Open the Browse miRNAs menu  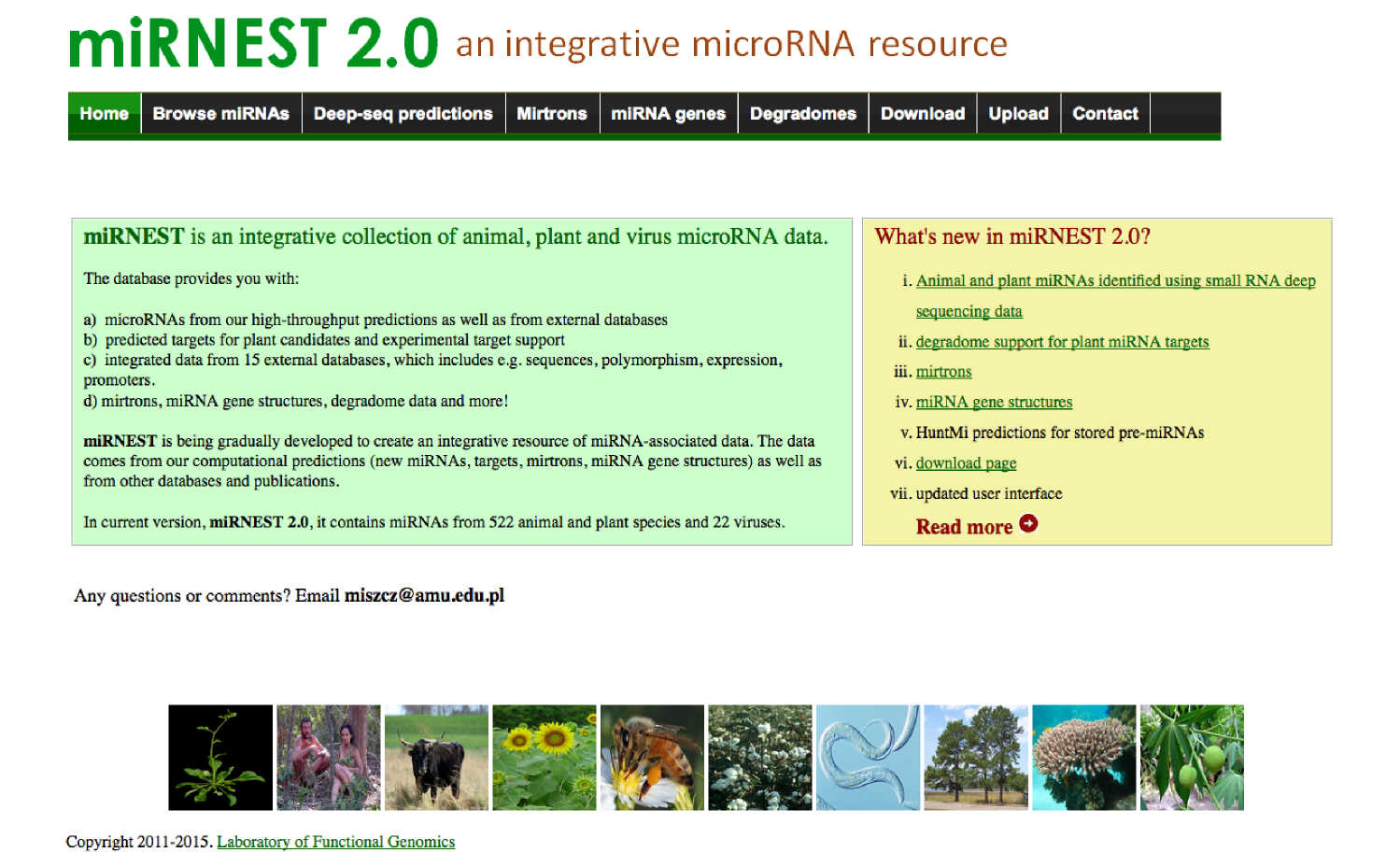click(220, 114)
